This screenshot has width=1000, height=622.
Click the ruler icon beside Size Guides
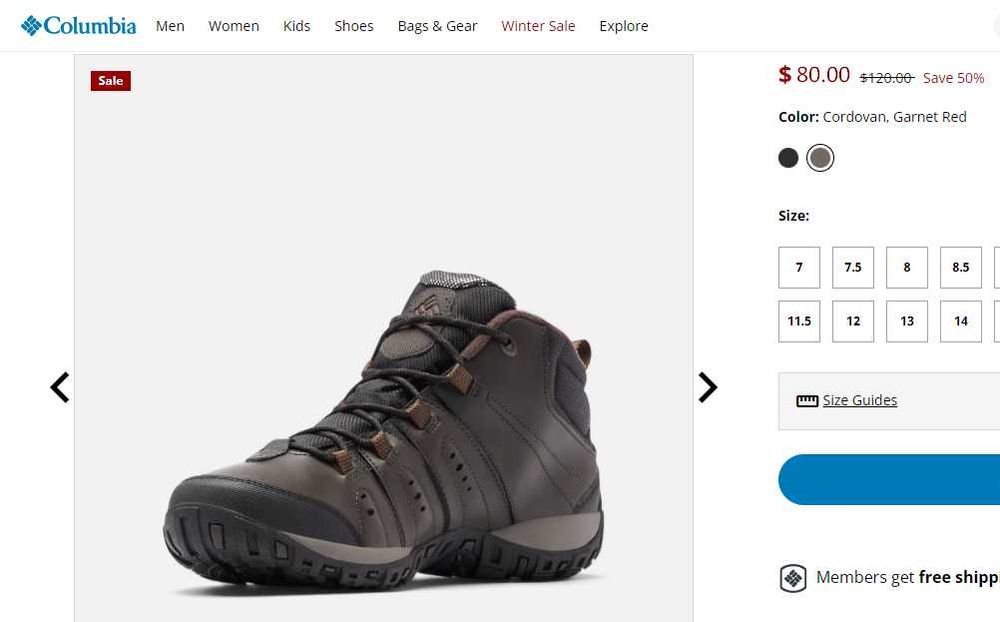point(807,401)
